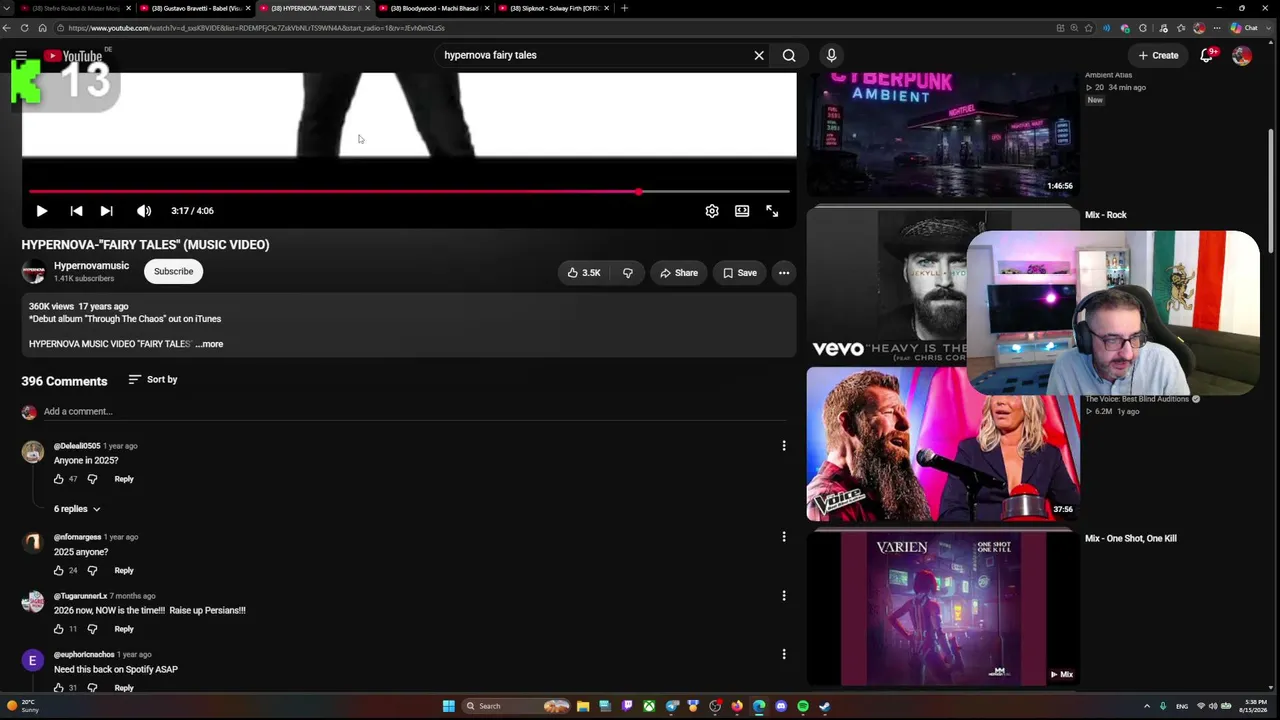Reply to the 'Anyone in 2025?' comment

(x=124, y=479)
